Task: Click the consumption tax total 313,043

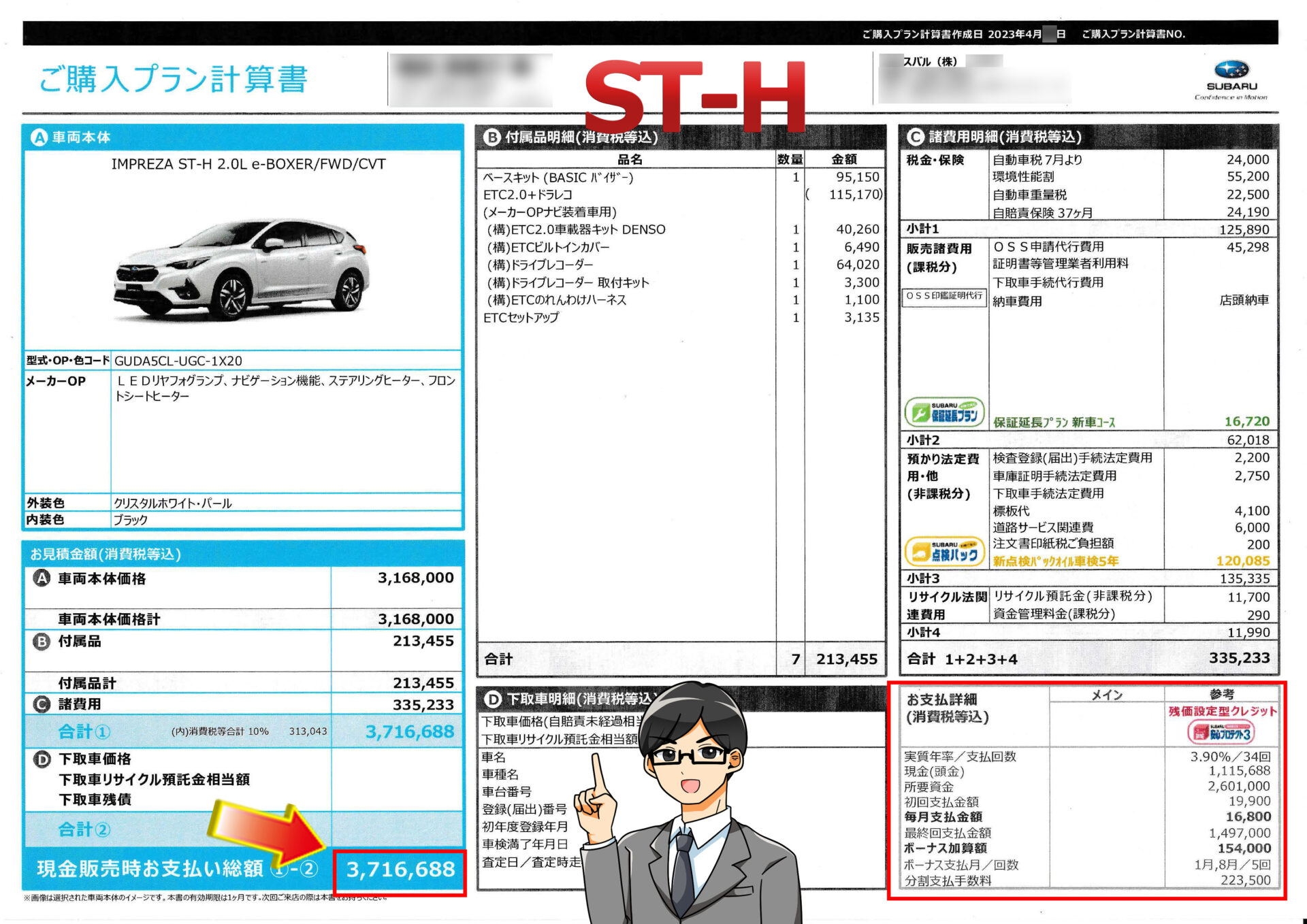Action: (x=308, y=731)
